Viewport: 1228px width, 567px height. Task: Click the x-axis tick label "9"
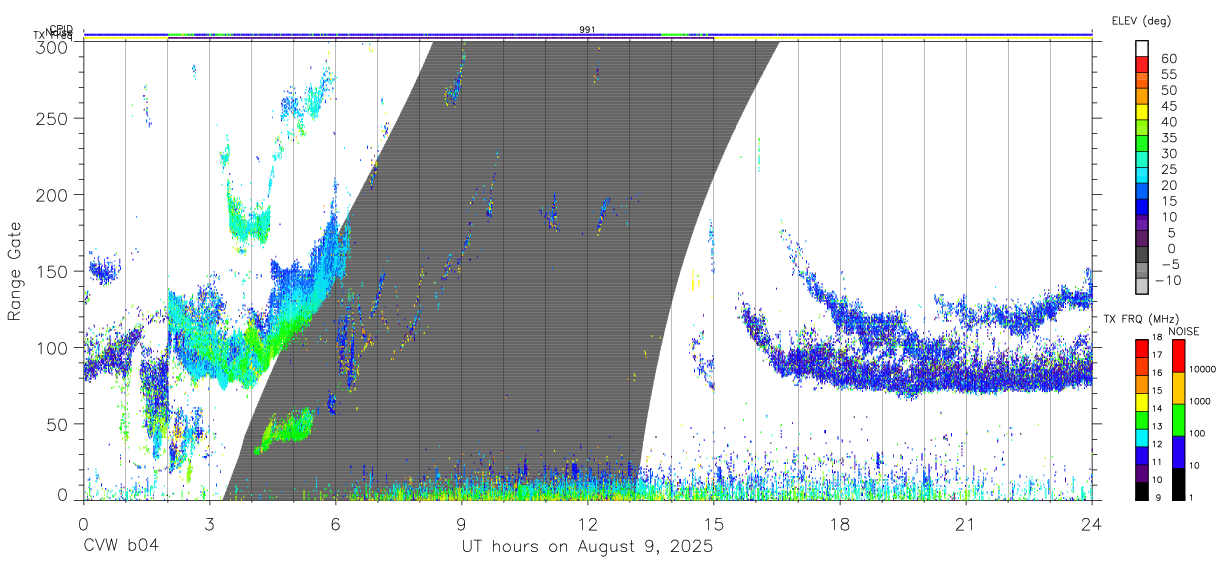click(462, 522)
